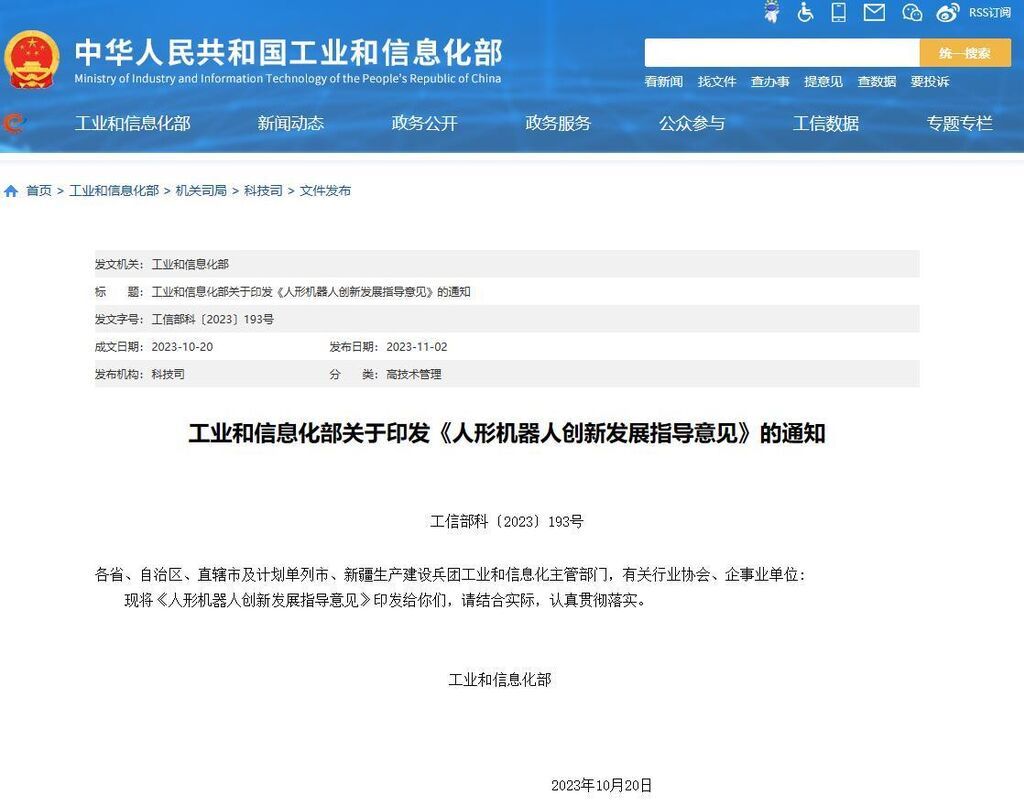Click the robot assistant mascot icon
The width and height of the screenshot is (1024, 806).
[x=771, y=12]
